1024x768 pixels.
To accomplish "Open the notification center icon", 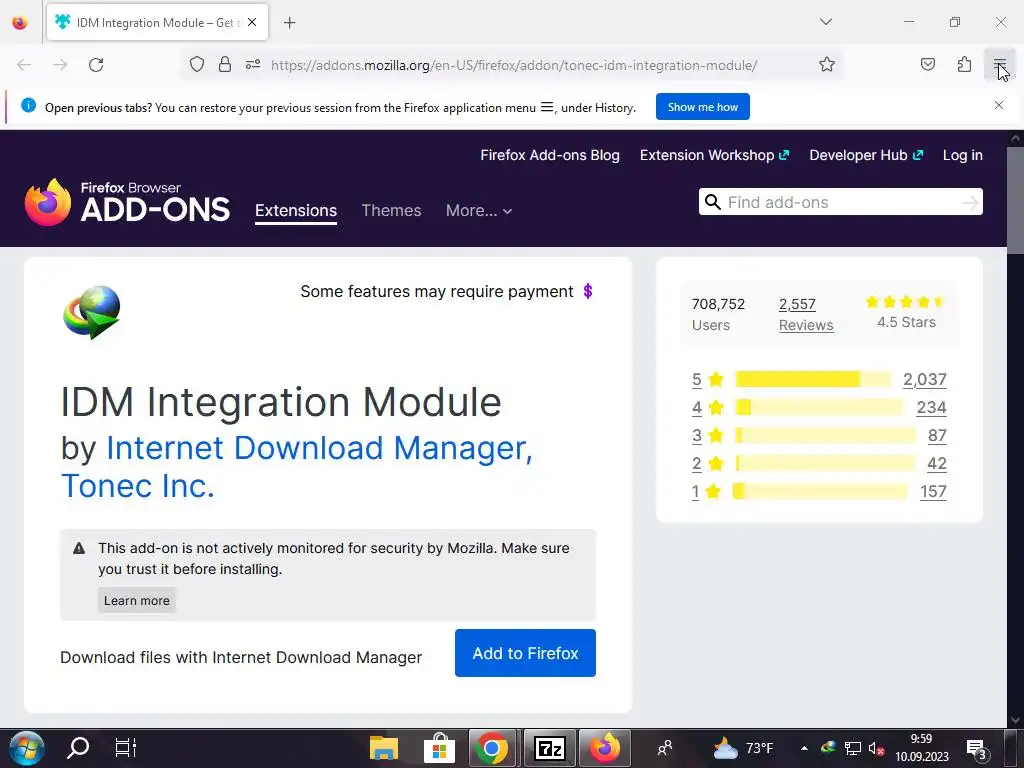I will click(x=976, y=750).
